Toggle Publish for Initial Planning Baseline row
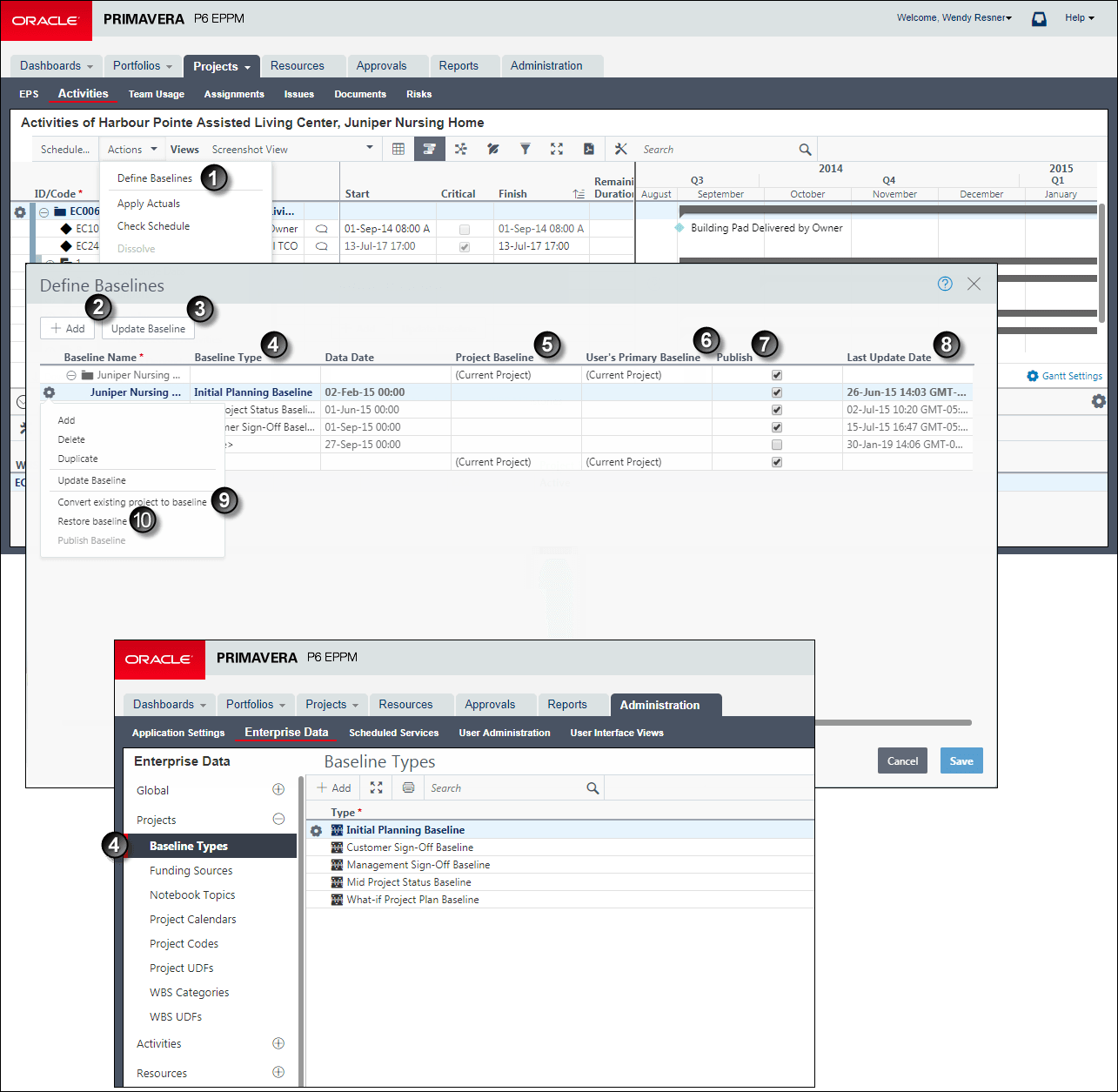 point(777,392)
